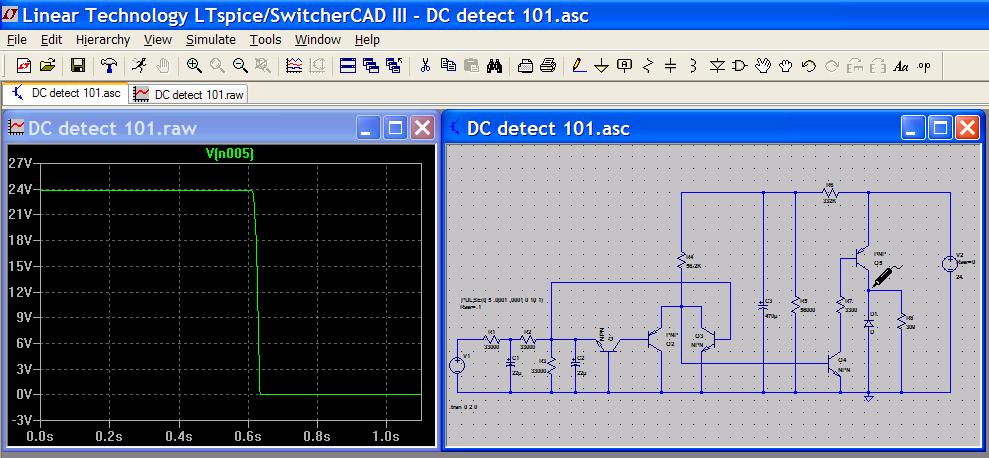
Task: Close the DC detect 101.raw plot window
Action: coord(422,129)
